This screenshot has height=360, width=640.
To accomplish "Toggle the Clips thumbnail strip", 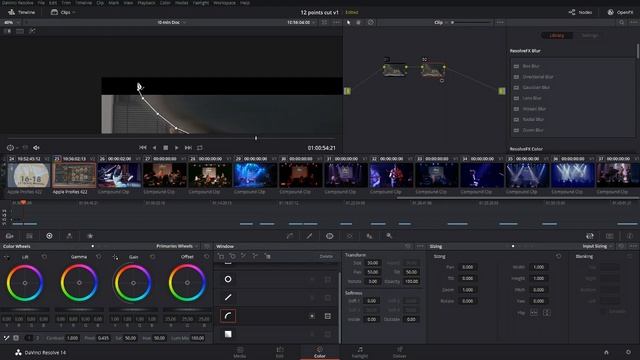I will click(61, 12).
